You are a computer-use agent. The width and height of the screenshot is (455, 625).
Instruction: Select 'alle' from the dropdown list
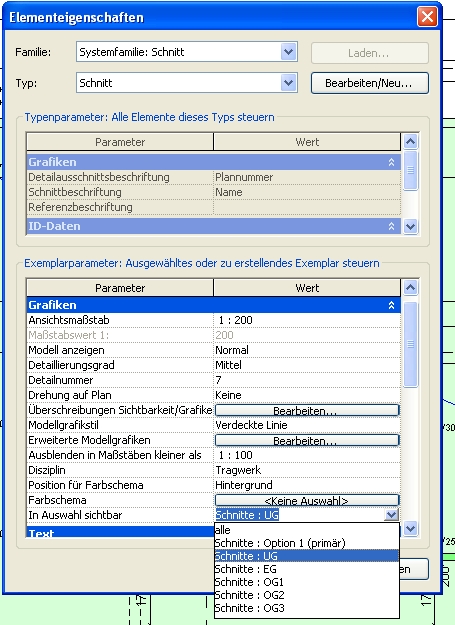tap(307, 530)
